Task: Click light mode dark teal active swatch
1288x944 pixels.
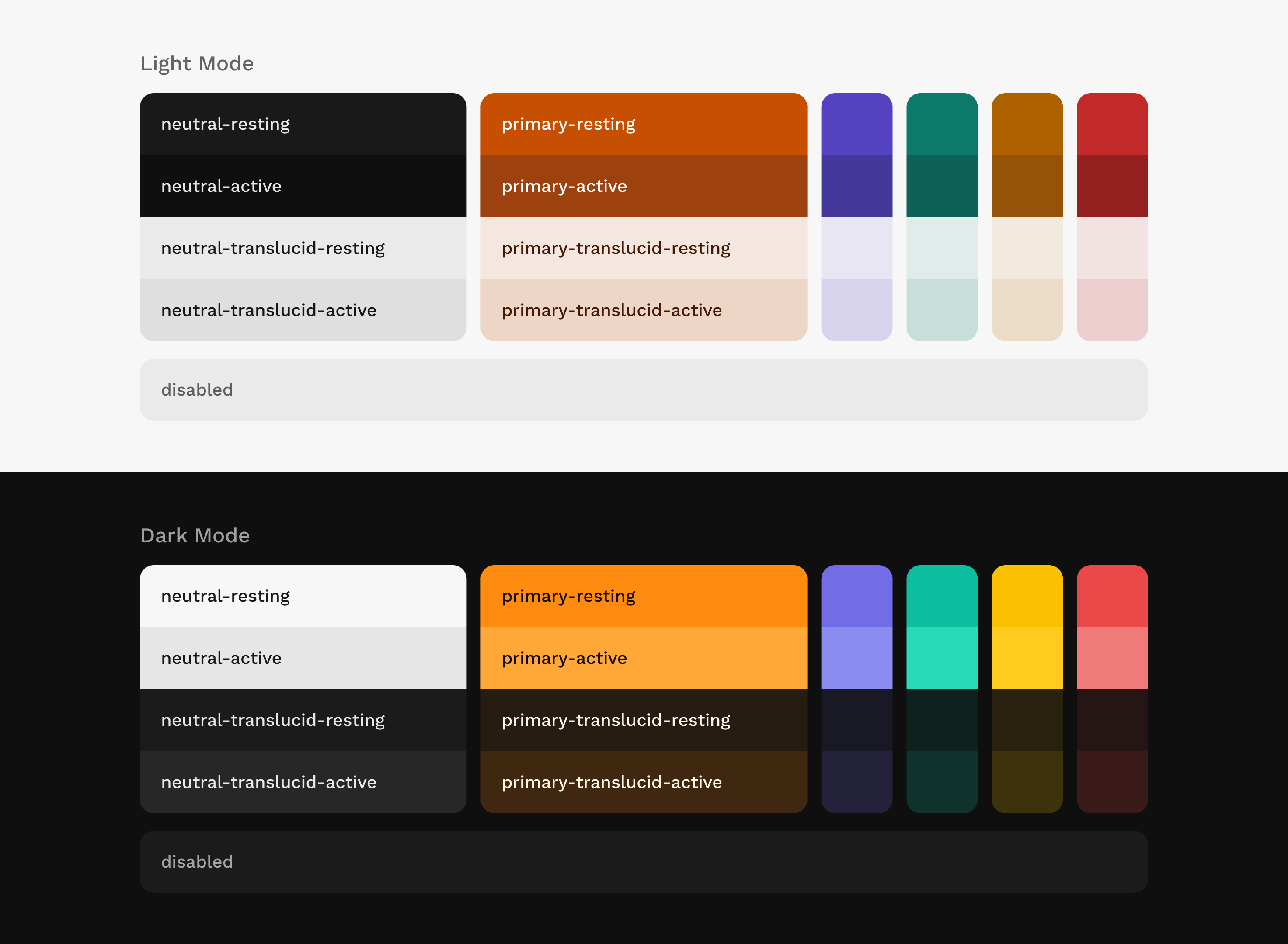Action: (x=942, y=186)
